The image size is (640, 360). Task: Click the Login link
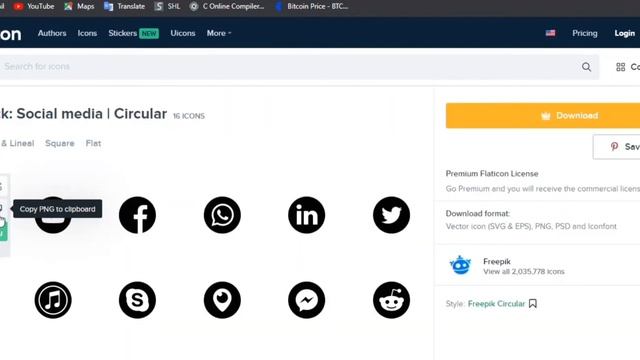coord(624,33)
